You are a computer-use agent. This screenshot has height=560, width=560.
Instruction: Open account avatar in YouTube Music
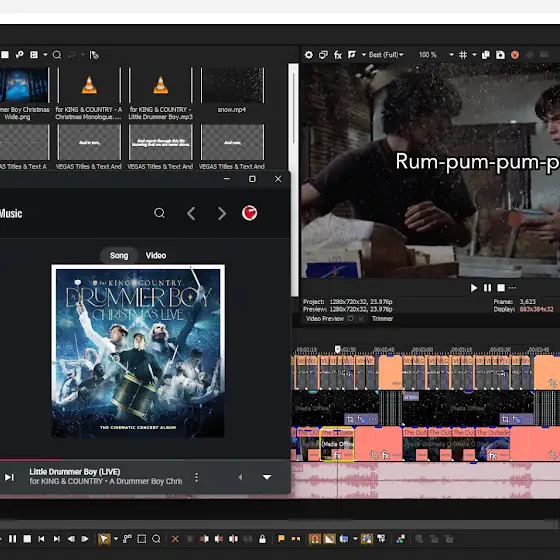pos(249,213)
